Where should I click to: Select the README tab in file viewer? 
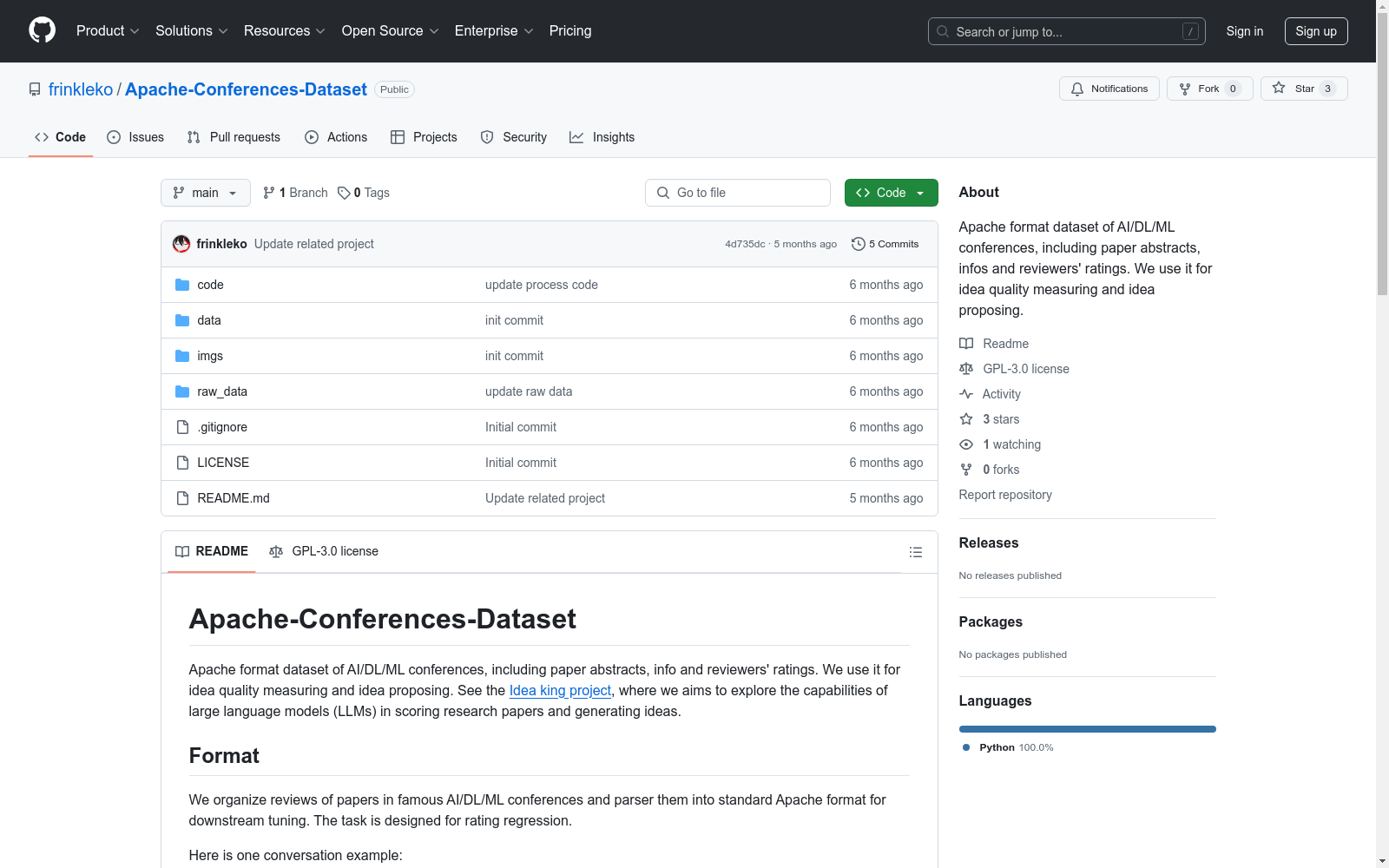pos(212,551)
